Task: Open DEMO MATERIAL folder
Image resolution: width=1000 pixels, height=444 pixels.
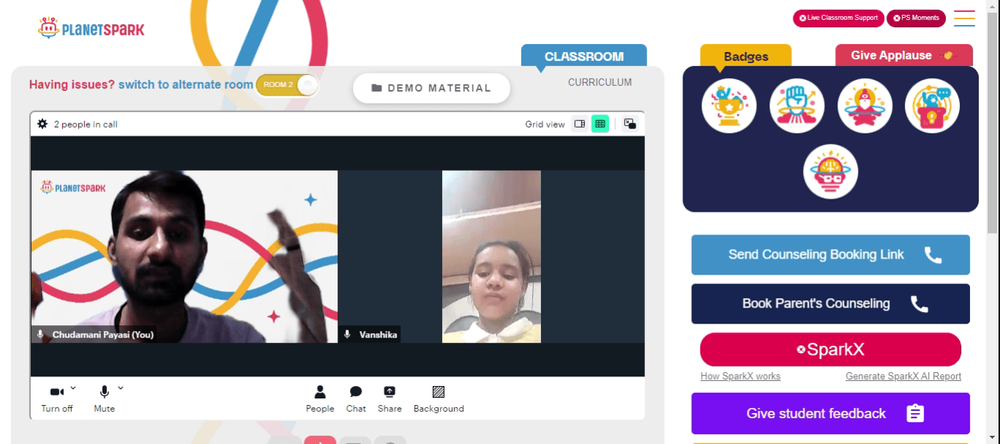Action: click(x=432, y=88)
